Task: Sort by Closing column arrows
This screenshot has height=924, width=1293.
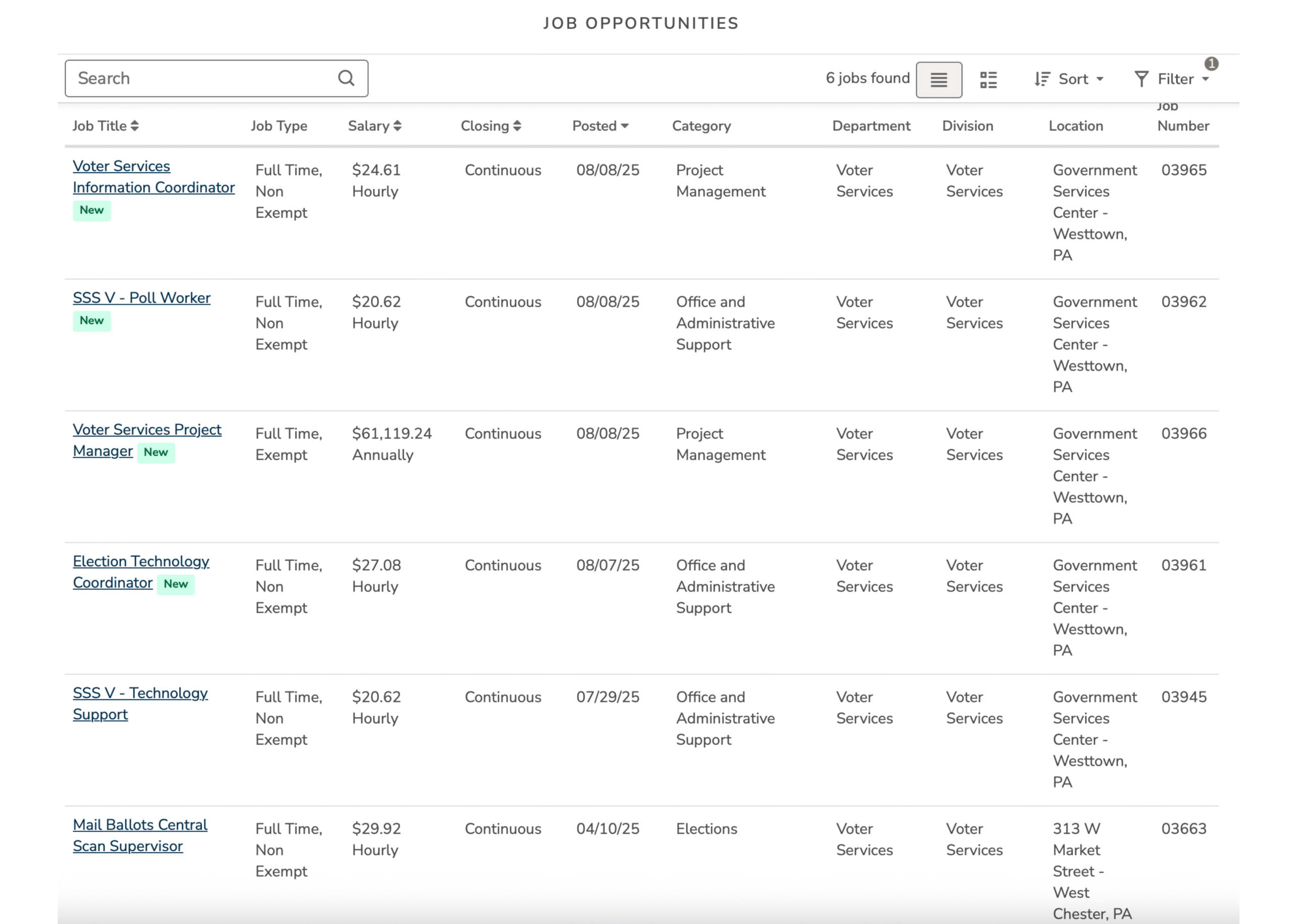Action: pyautogui.click(x=517, y=126)
